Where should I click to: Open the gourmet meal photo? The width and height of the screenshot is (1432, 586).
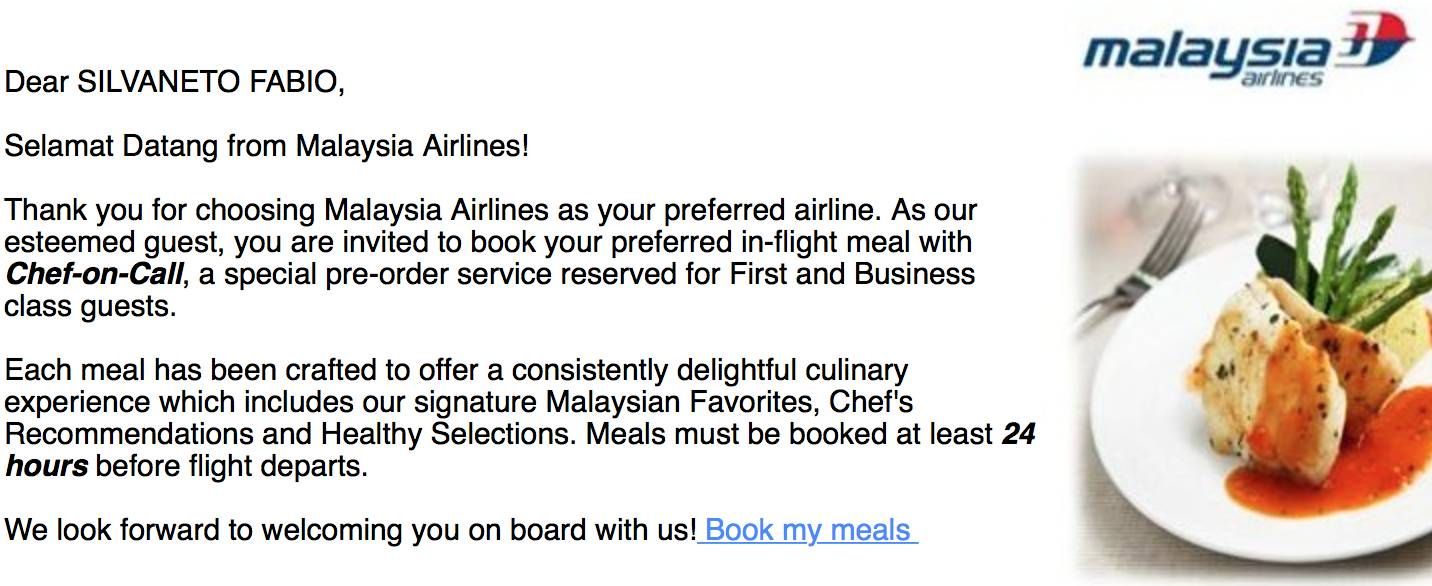point(1251,368)
